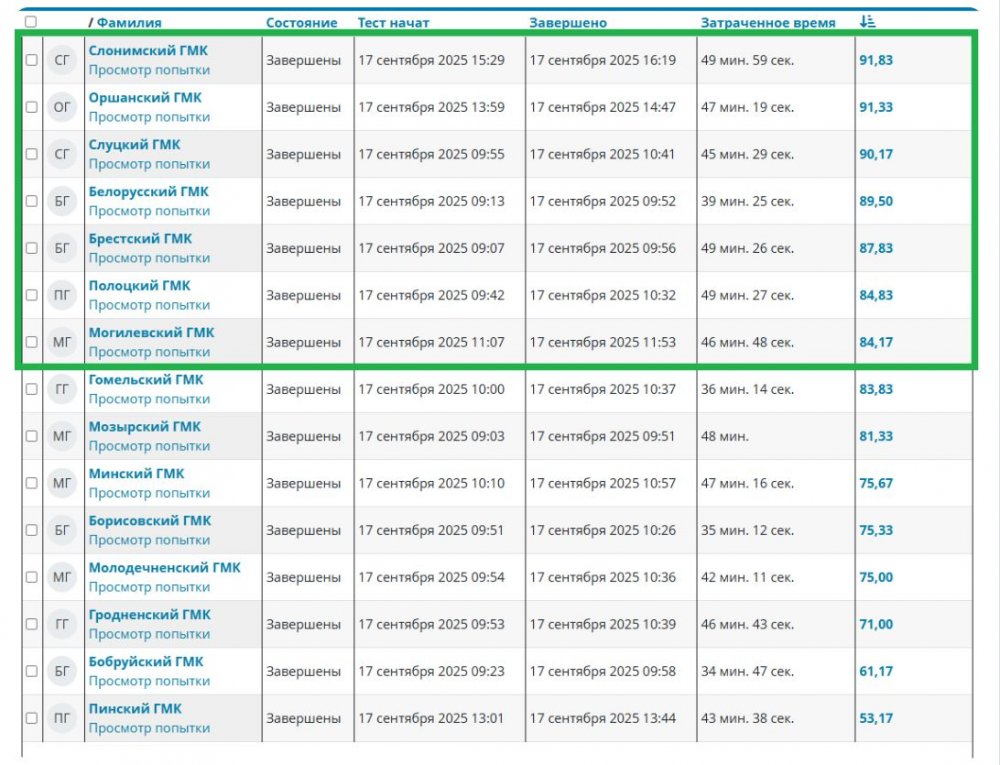Image resolution: width=1000 pixels, height=765 pixels.
Task: Check the box for Слуцкий ГМК row
Action: click(31, 154)
